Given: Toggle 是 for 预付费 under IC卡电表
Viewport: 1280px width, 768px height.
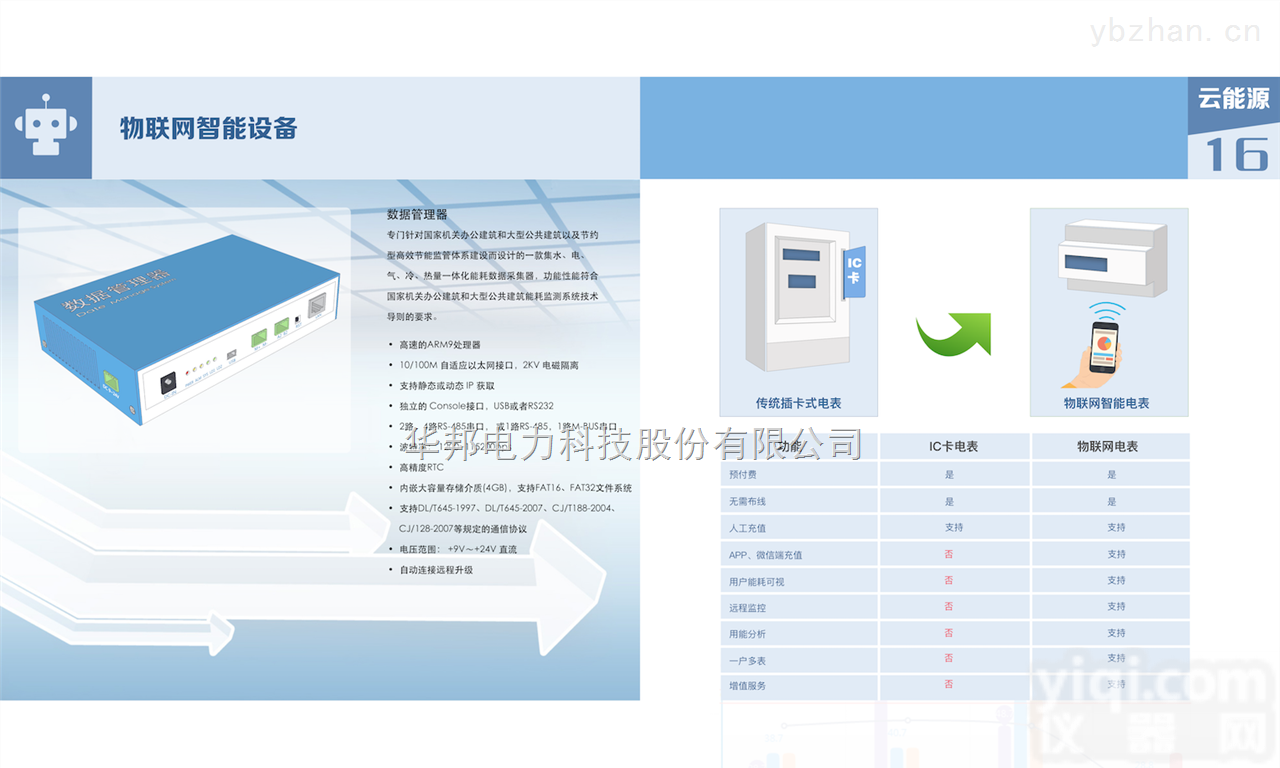Looking at the screenshot, I should (x=948, y=474).
